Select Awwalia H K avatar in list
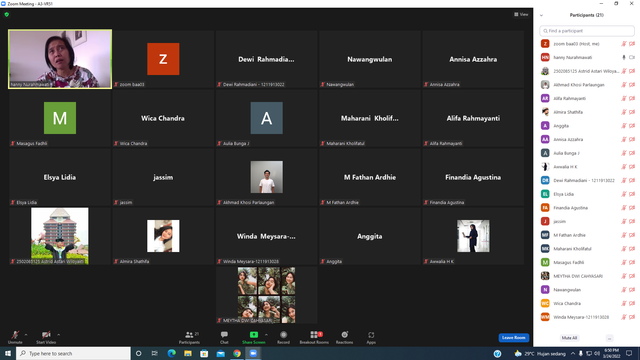640x360 pixels. pyautogui.click(x=545, y=167)
